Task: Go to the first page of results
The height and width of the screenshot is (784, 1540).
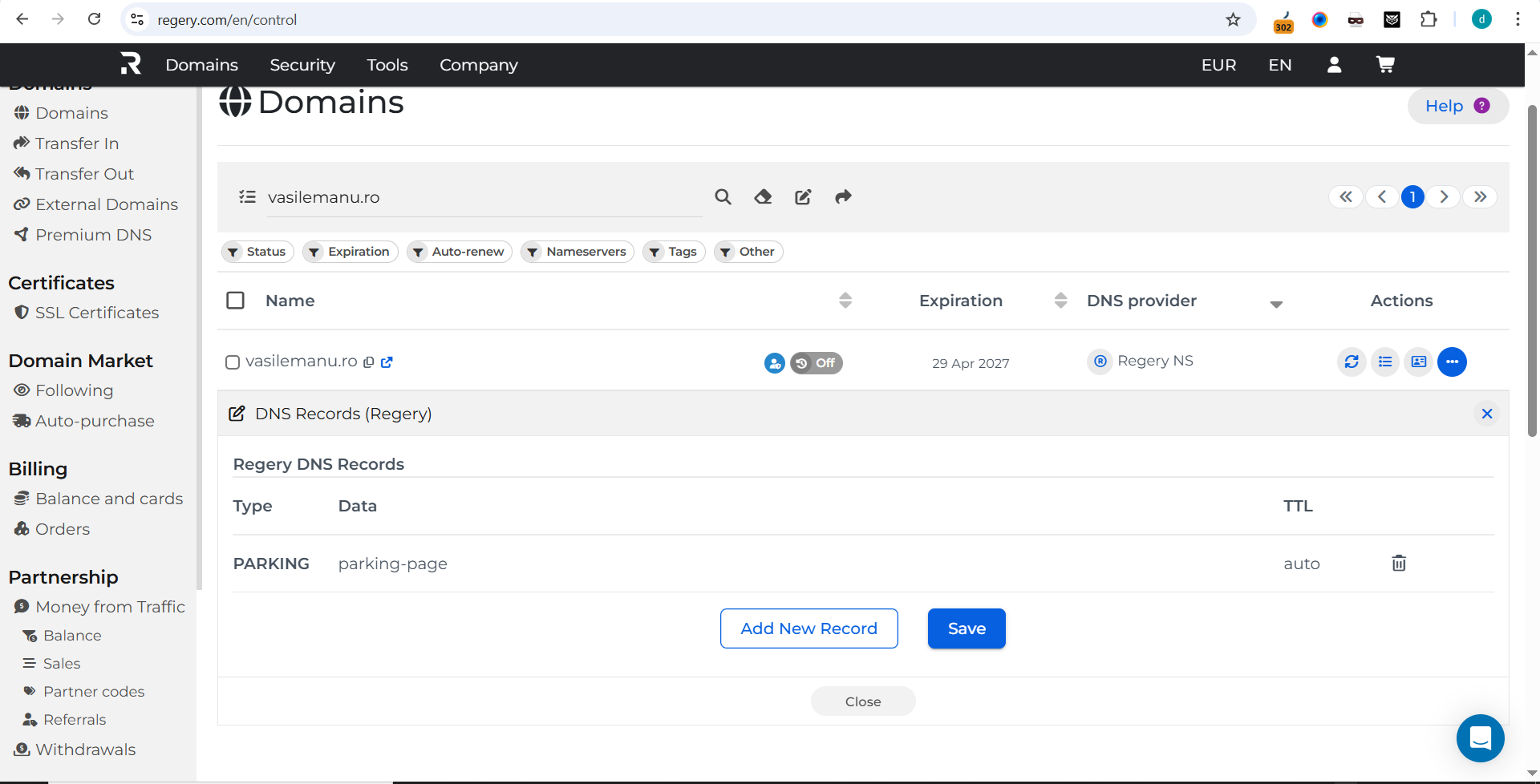Action: (x=1345, y=197)
